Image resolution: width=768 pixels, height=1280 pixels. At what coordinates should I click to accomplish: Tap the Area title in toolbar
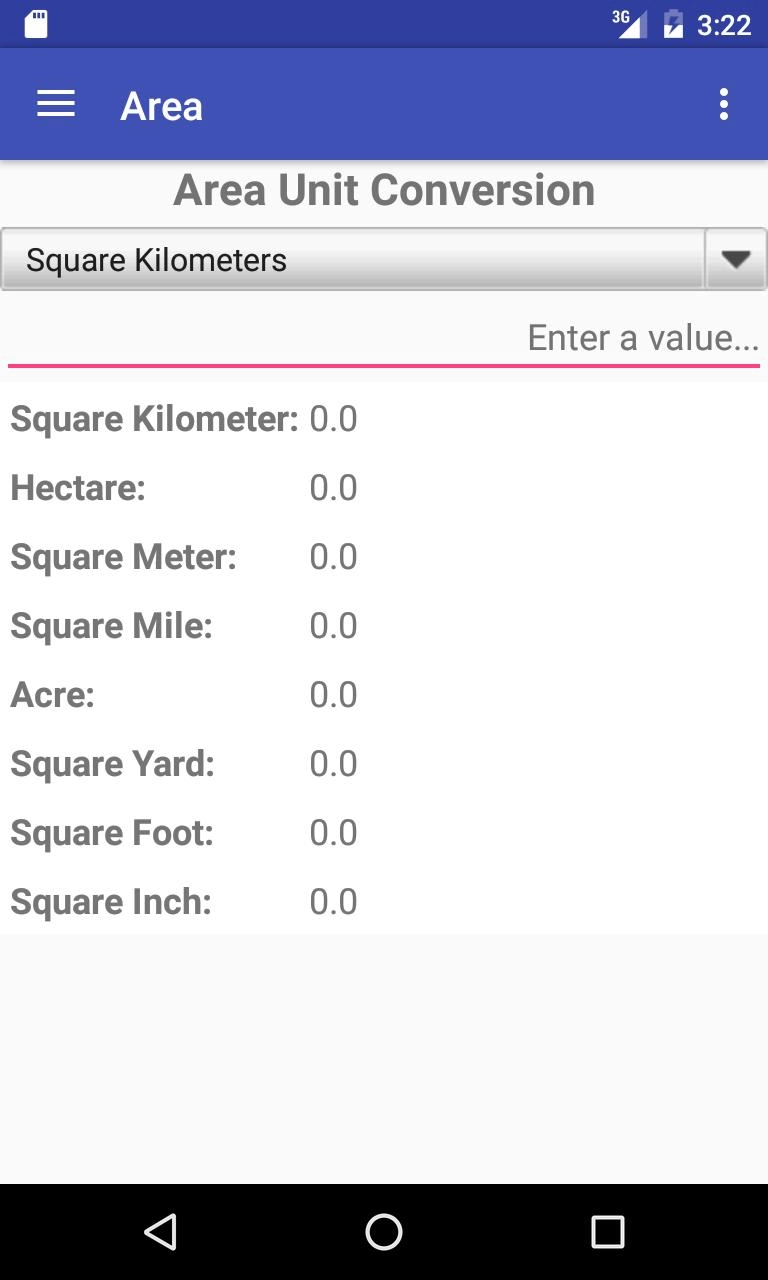(162, 106)
